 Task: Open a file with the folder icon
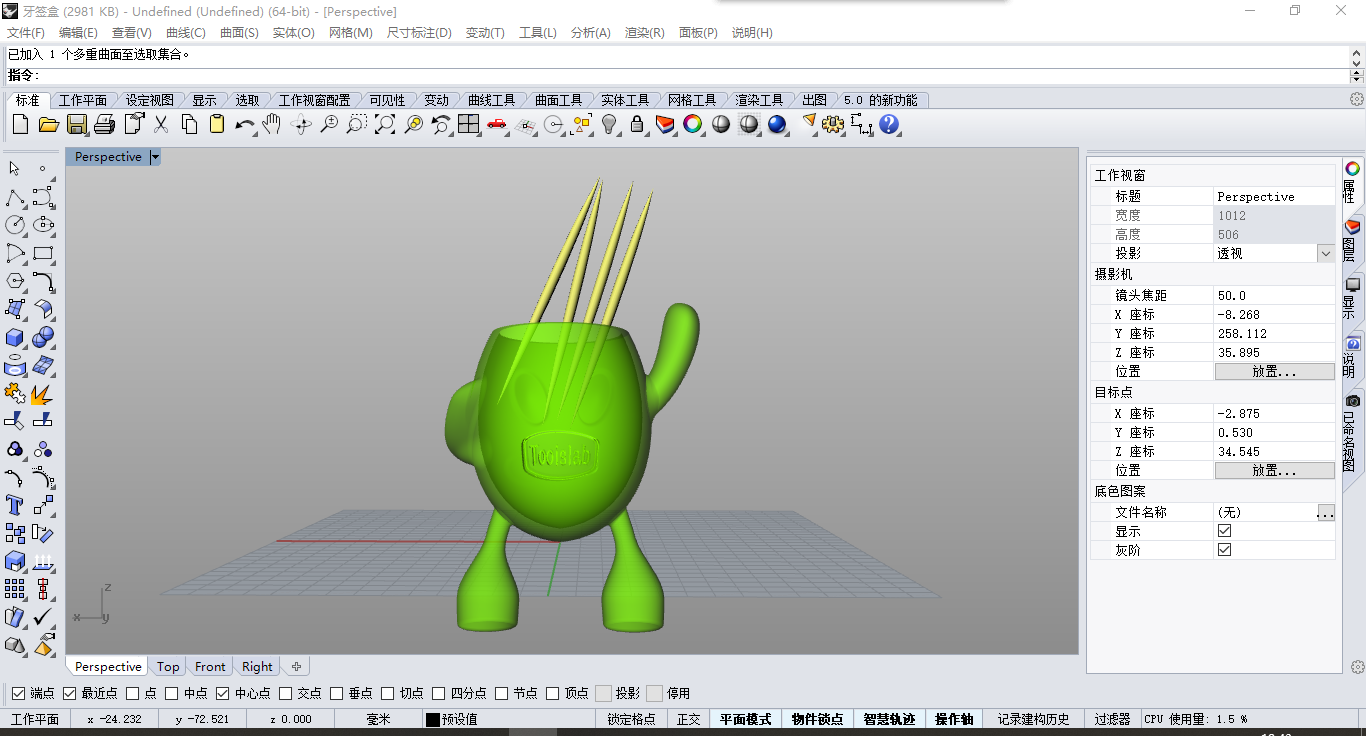(x=49, y=124)
